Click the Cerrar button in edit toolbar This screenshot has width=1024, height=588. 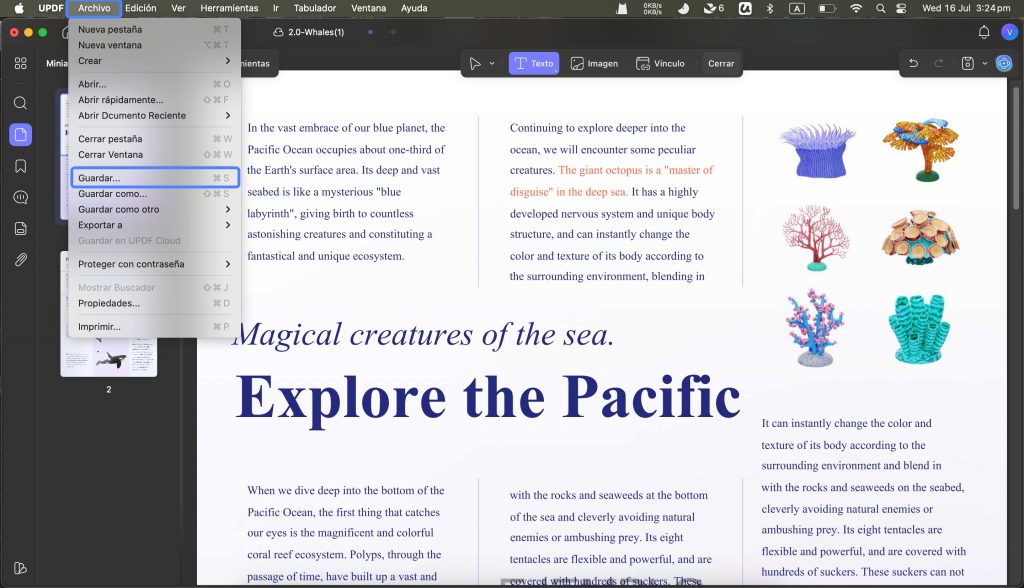click(x=721, y=63)
